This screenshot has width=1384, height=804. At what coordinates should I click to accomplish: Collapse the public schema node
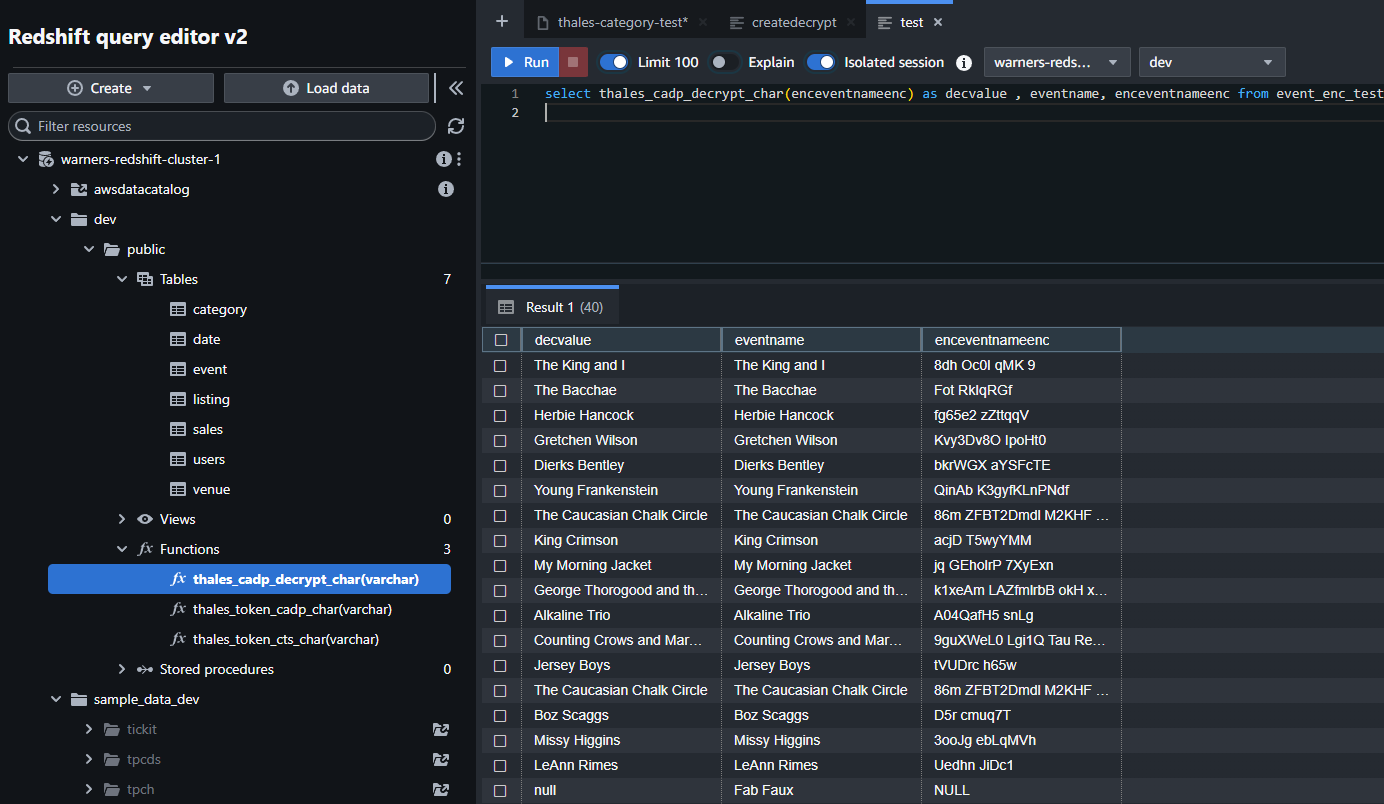click(x=89, y=249)
